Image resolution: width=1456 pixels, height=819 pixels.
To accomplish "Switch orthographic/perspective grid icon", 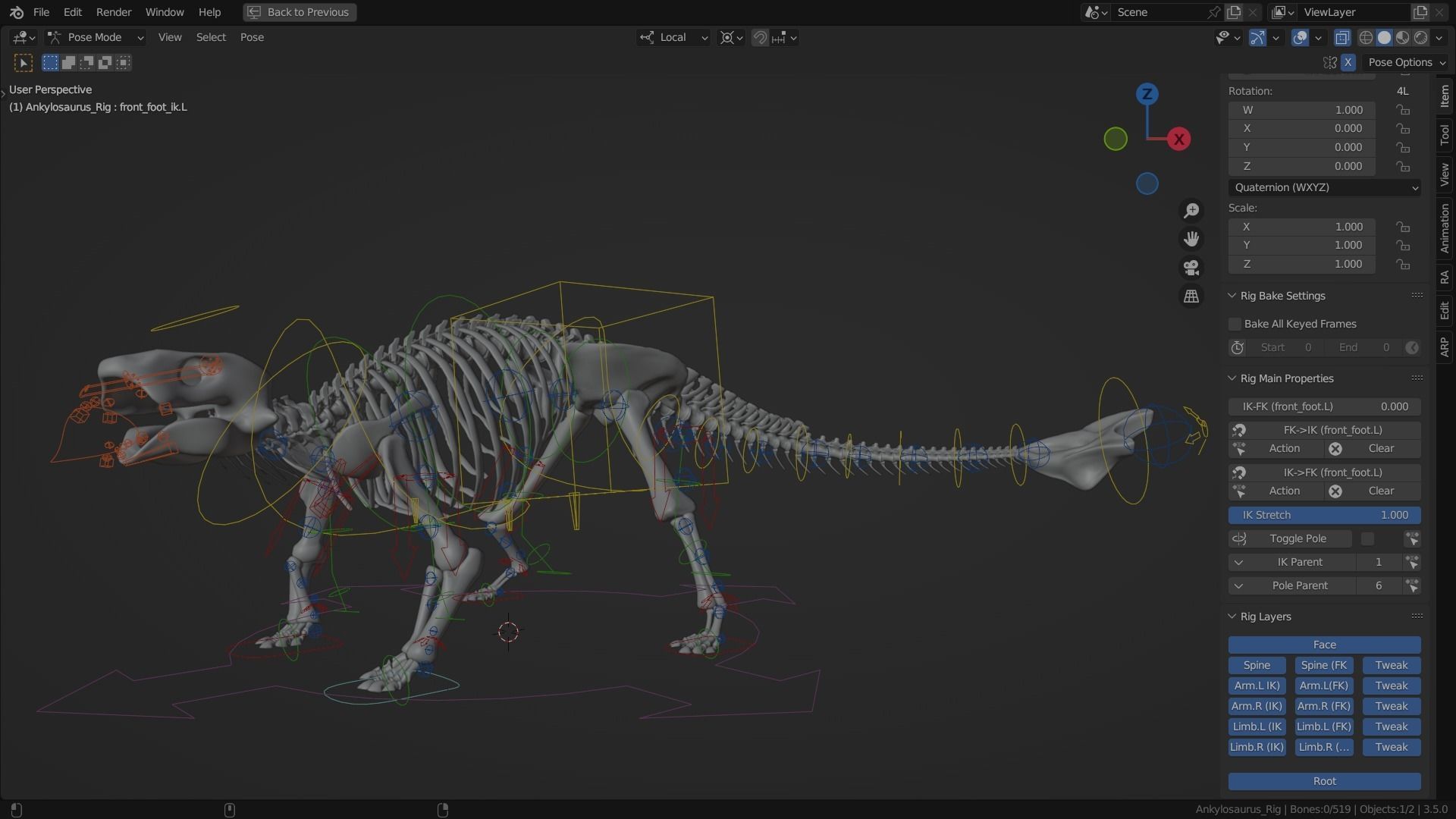I will click(x=1191, y=297).
